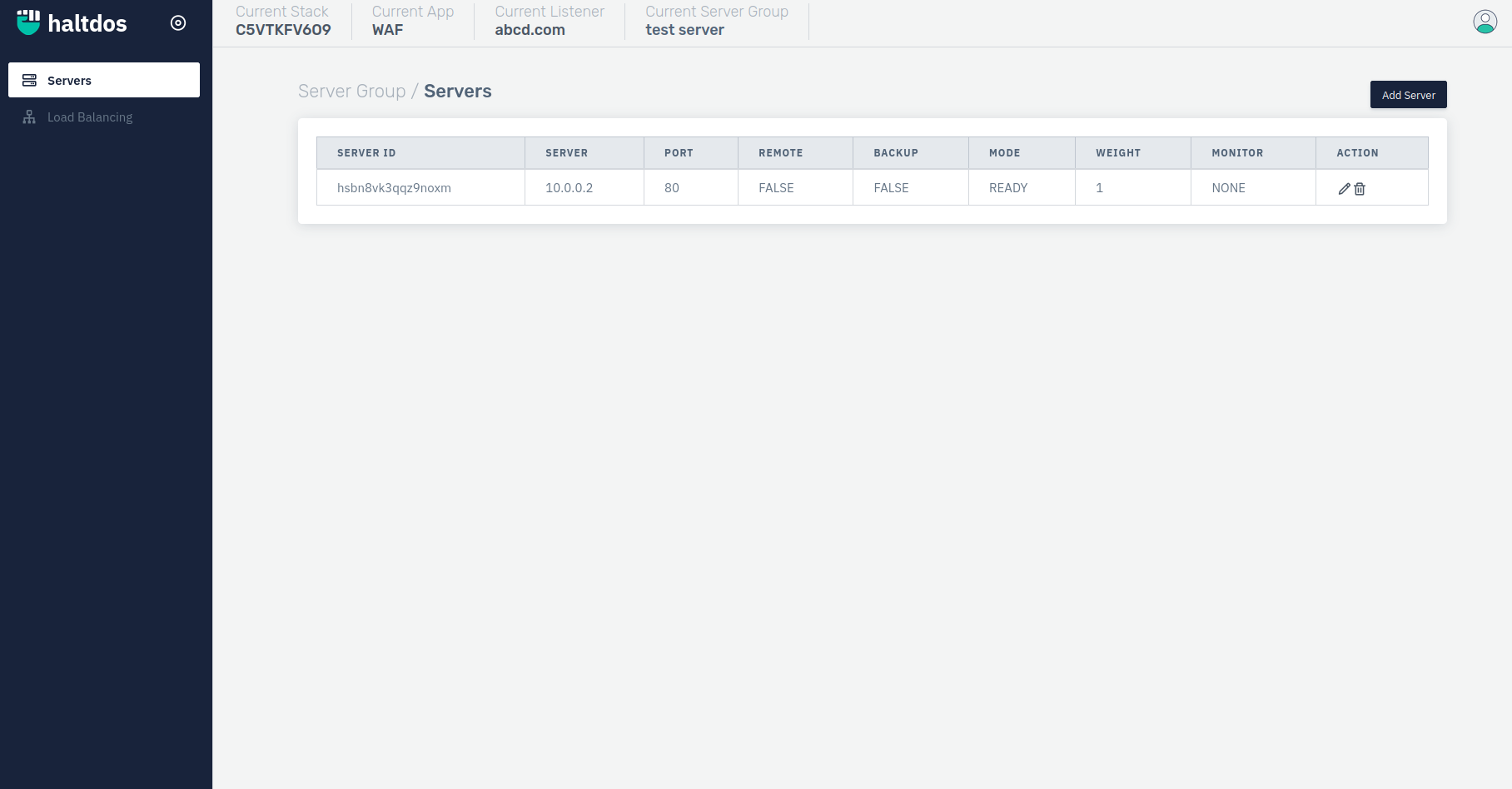
Task: Click server ID hsbn8vk3qqz9noxm cell
Action: pos(420,188)
